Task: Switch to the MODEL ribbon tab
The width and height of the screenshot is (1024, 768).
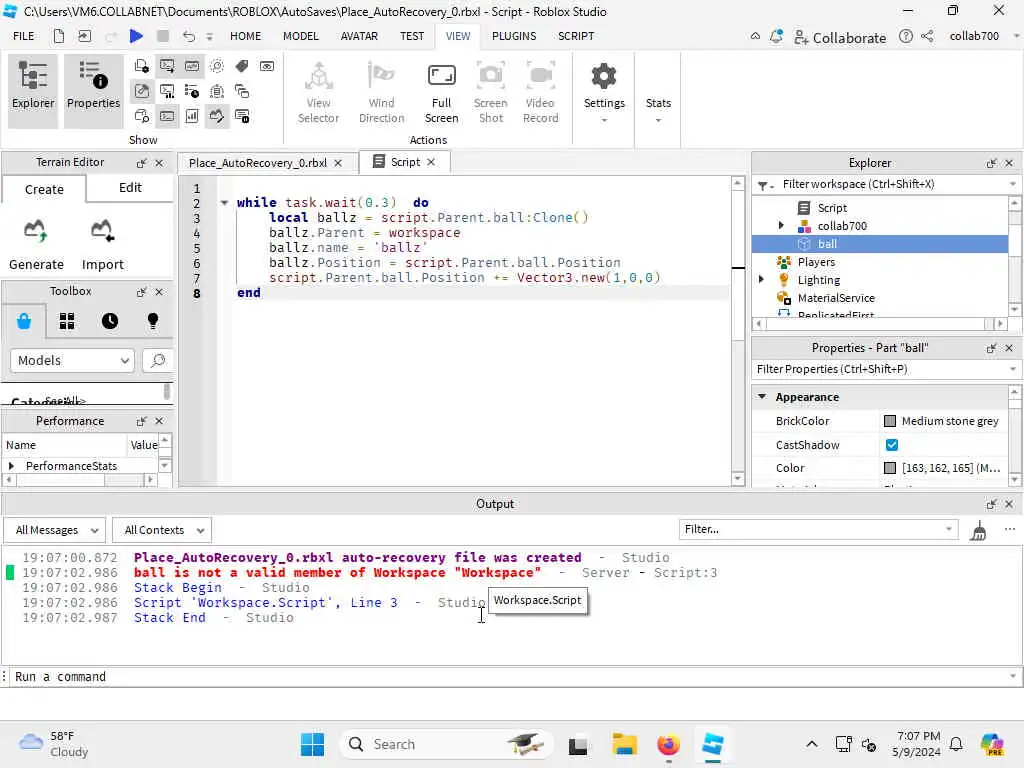Action: (300, 36)
